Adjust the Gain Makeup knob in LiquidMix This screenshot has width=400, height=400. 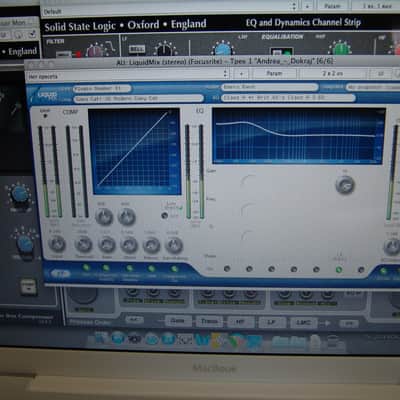pos(174,245)
